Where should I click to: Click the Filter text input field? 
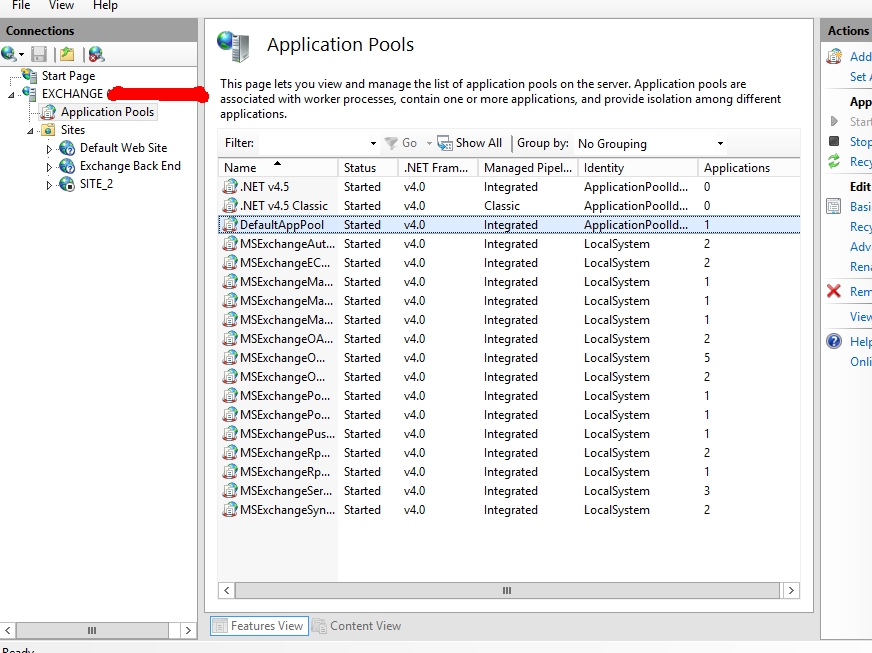point(313,144)
